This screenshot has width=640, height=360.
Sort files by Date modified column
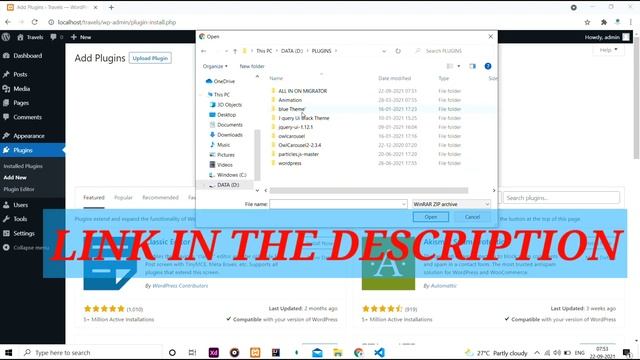click(x=395, y=78)
